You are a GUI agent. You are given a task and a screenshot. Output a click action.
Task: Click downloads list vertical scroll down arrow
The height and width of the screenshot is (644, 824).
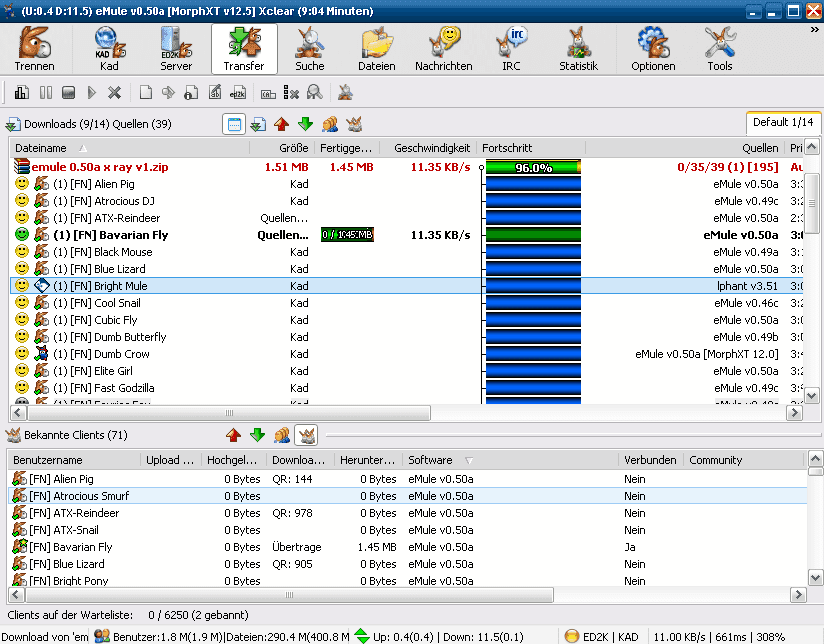coord(812,396)
